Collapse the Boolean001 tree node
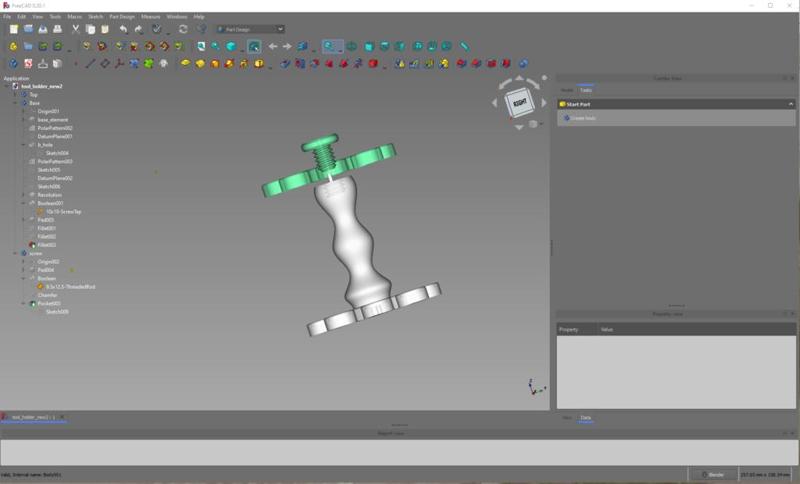The height and width of the screenshot is (484, 800). point(23,203)
